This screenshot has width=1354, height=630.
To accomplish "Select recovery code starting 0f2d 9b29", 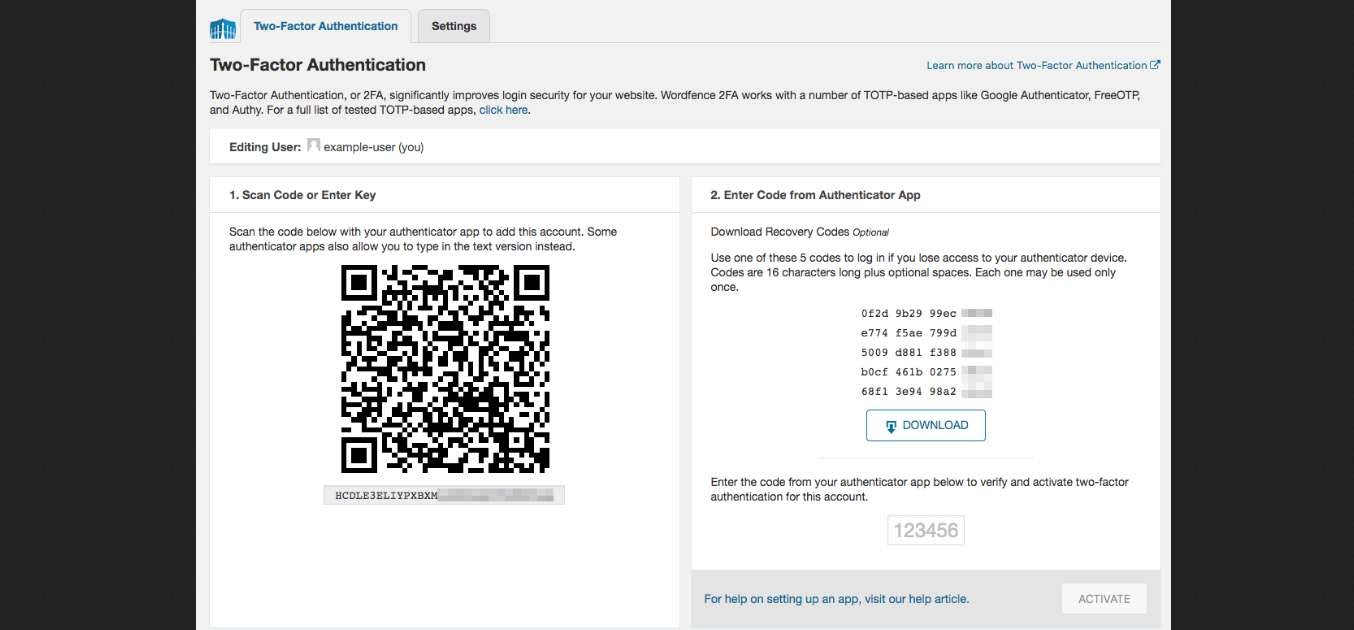I will [x=926, y=313].
